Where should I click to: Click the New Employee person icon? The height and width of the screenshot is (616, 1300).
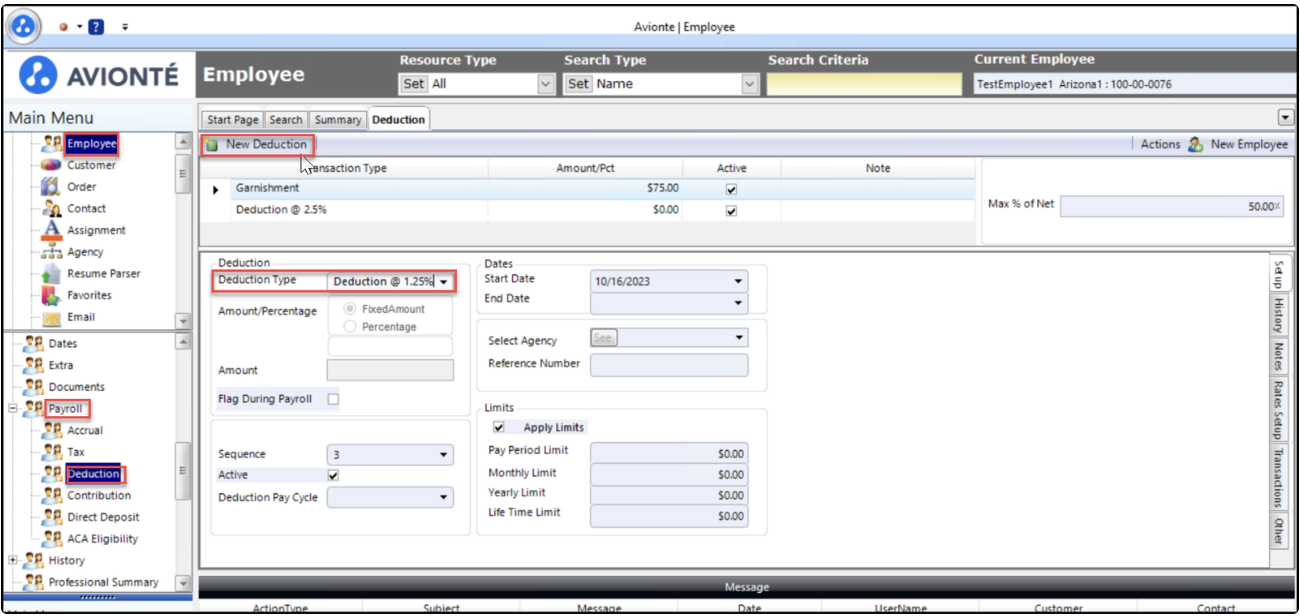coord(1195,145)
